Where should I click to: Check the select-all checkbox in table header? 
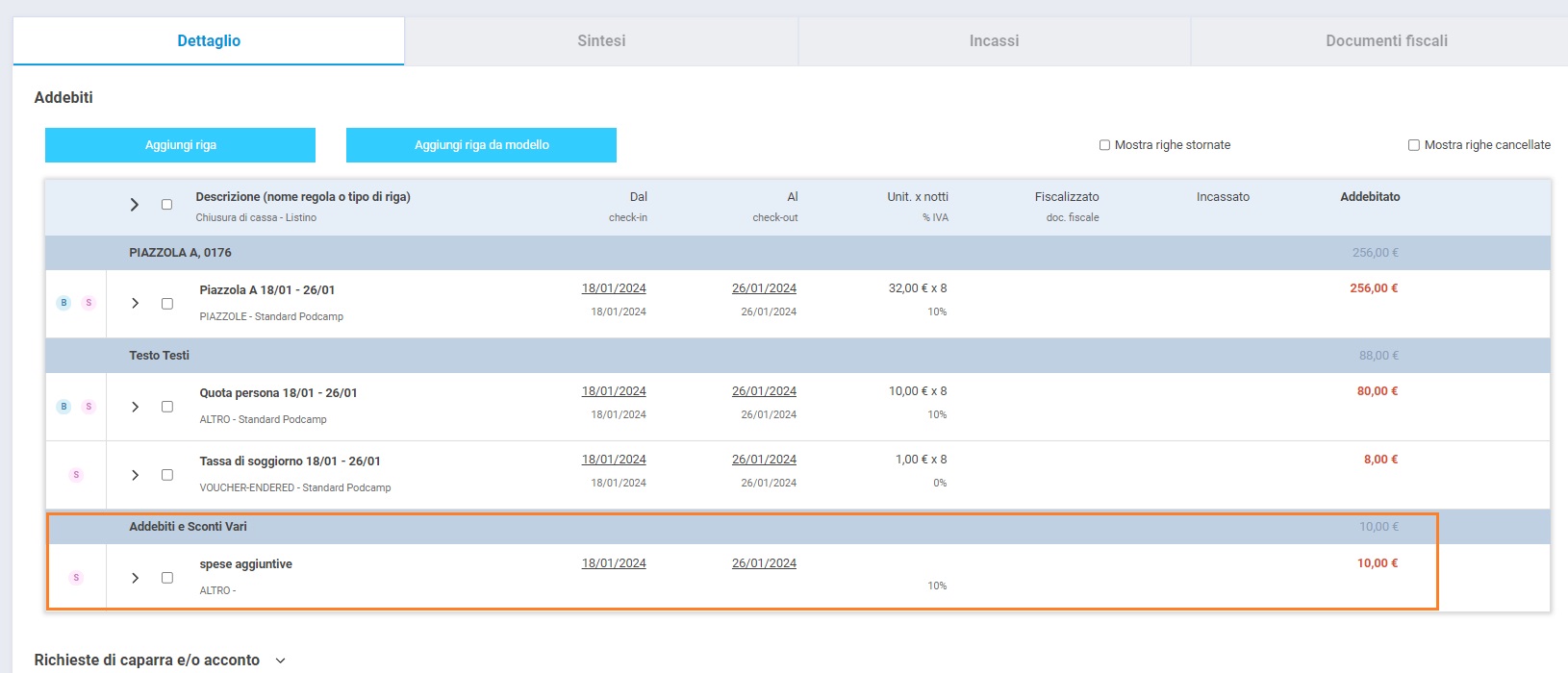(166, 205)
